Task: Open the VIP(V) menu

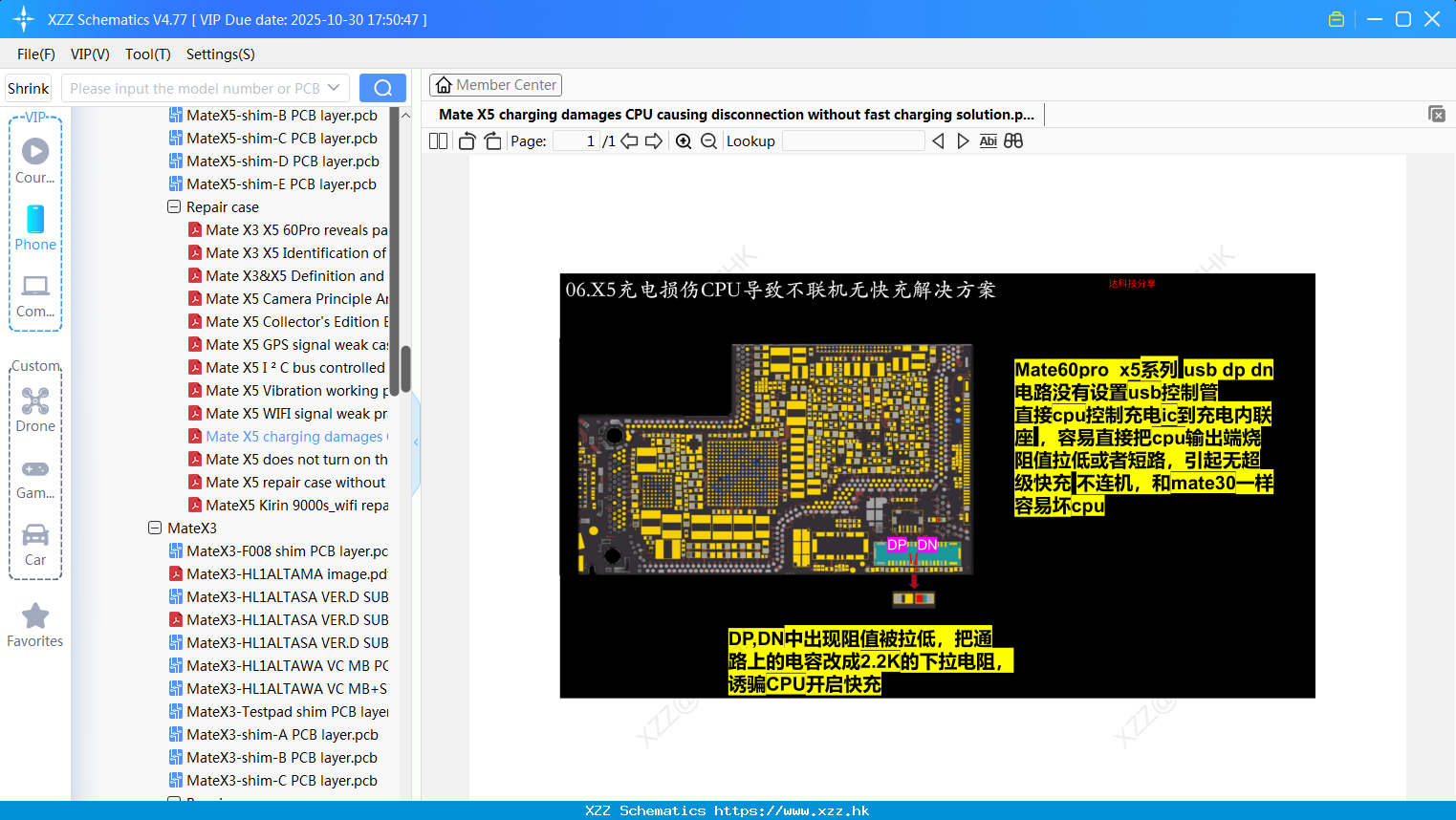Action: (90, 54)
